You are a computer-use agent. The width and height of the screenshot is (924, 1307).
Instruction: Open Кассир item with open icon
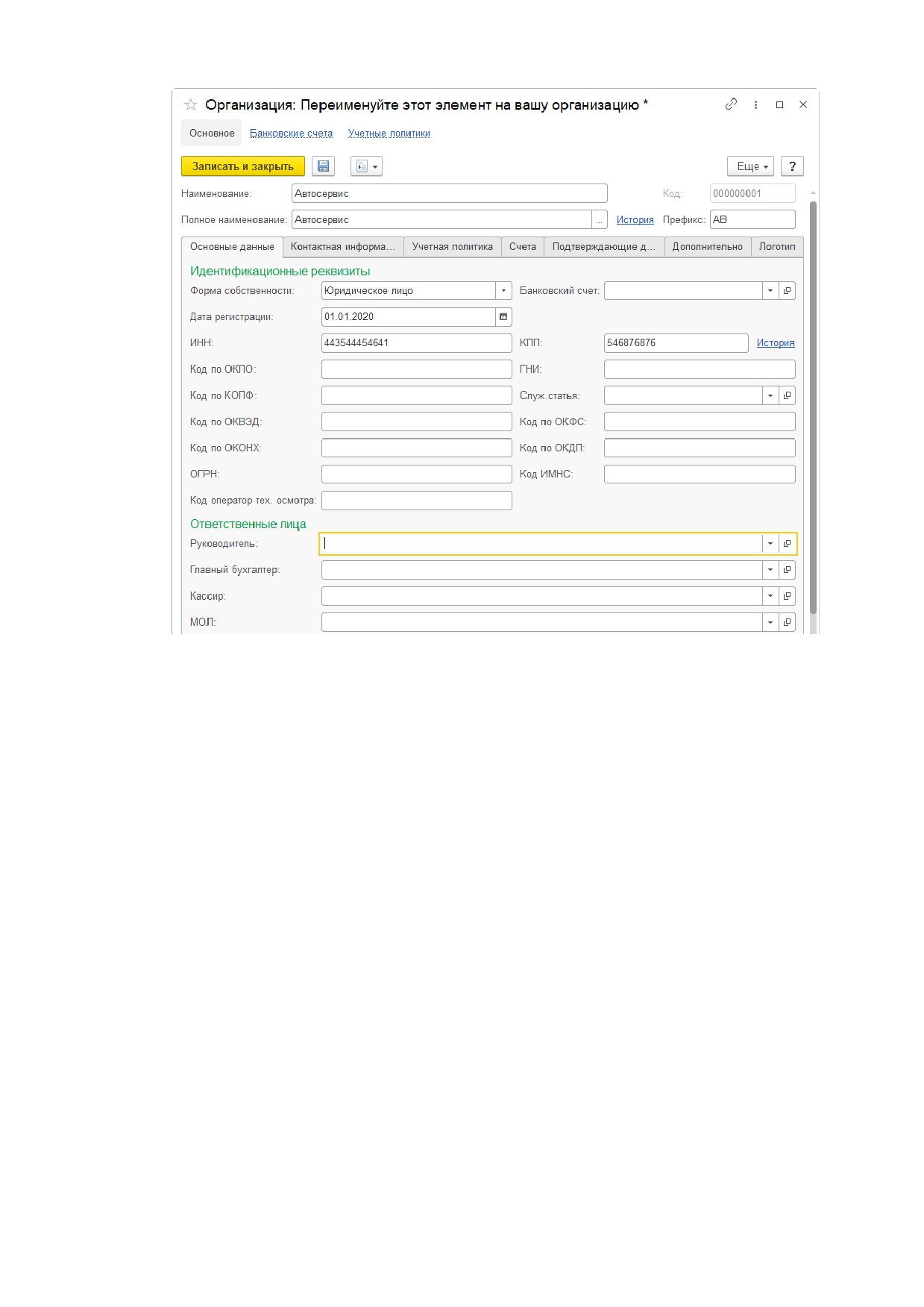787,596
